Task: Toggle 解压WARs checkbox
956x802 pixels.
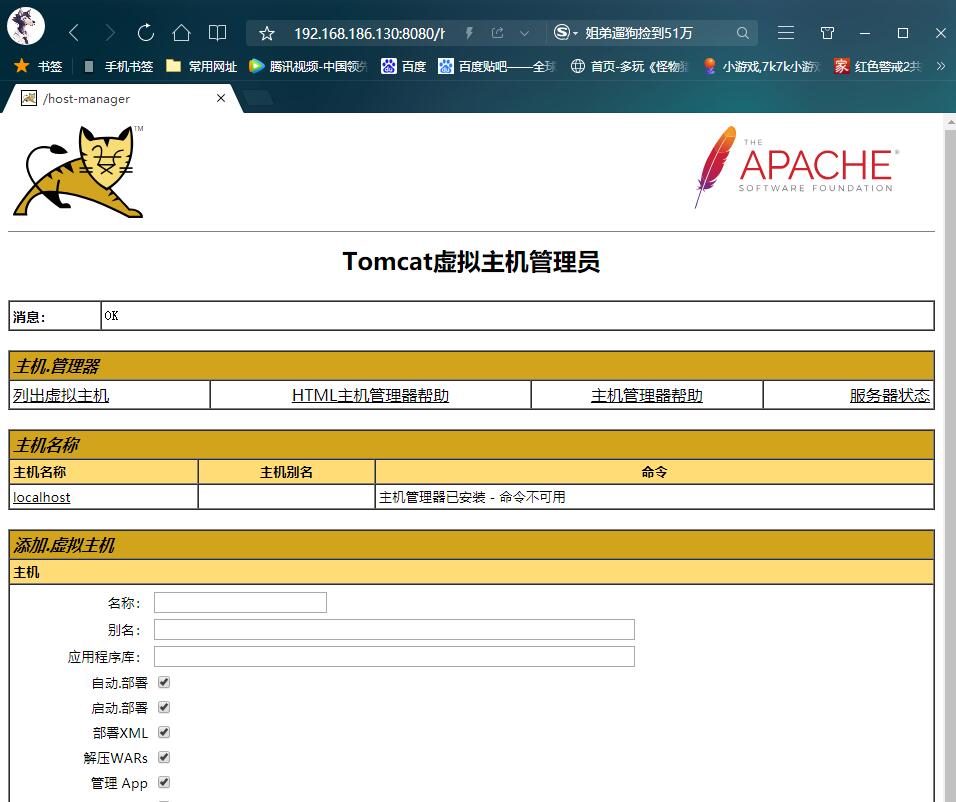Action: [164, 757]
